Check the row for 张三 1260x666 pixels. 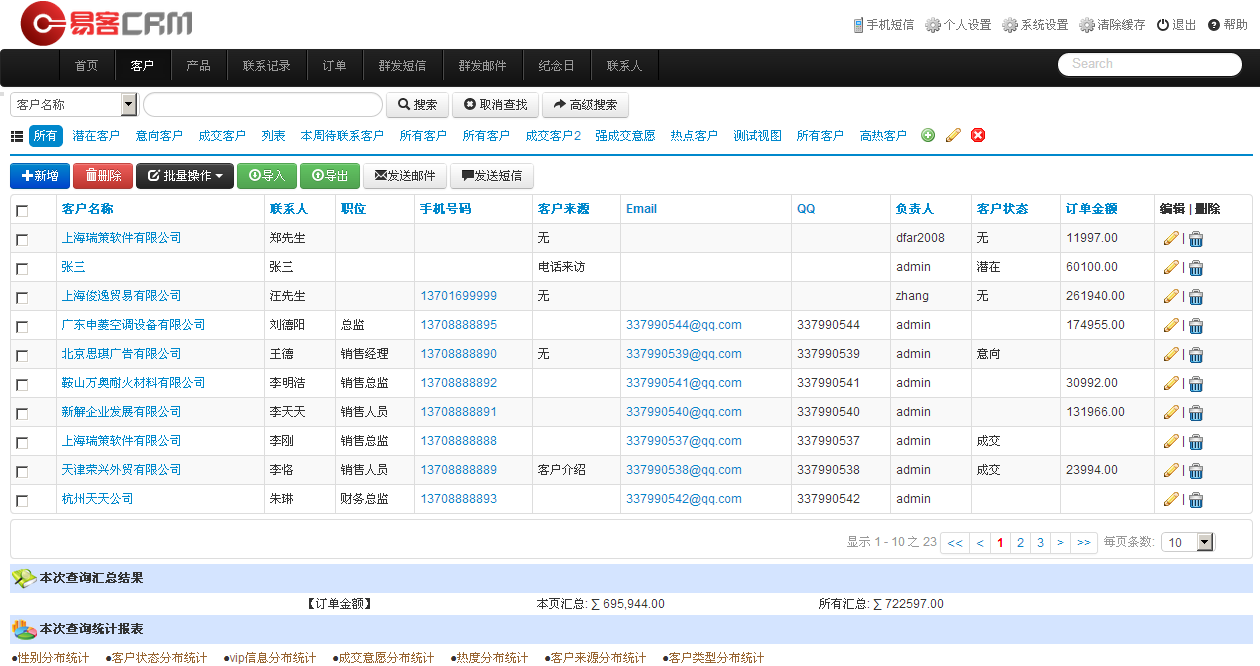22,268
